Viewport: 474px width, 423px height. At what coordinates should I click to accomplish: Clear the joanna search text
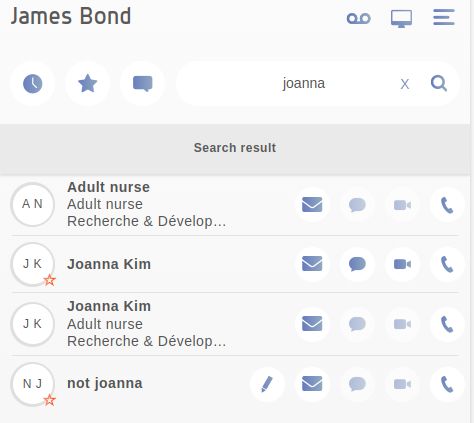tap(405, 84)
